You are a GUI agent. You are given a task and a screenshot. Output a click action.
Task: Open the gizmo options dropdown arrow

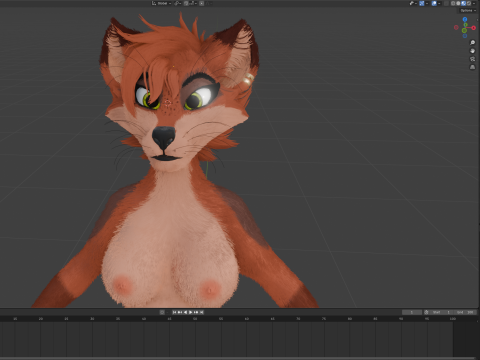coord(427,3)
